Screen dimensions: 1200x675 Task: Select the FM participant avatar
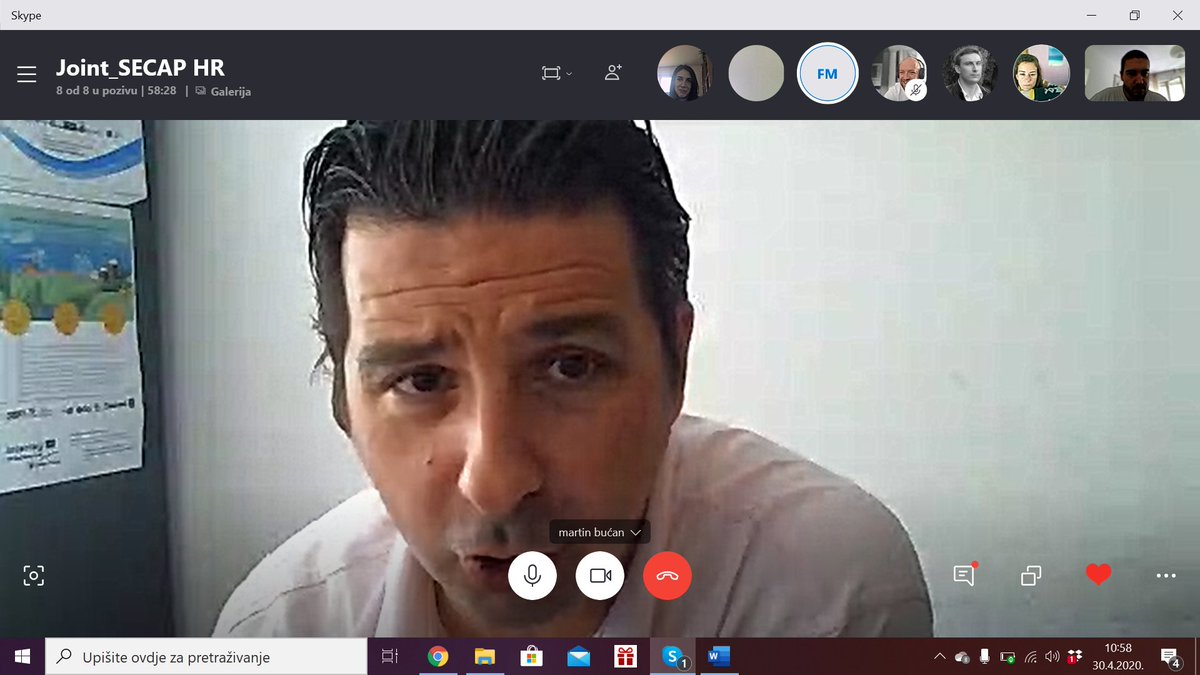(x=827, y=73)
